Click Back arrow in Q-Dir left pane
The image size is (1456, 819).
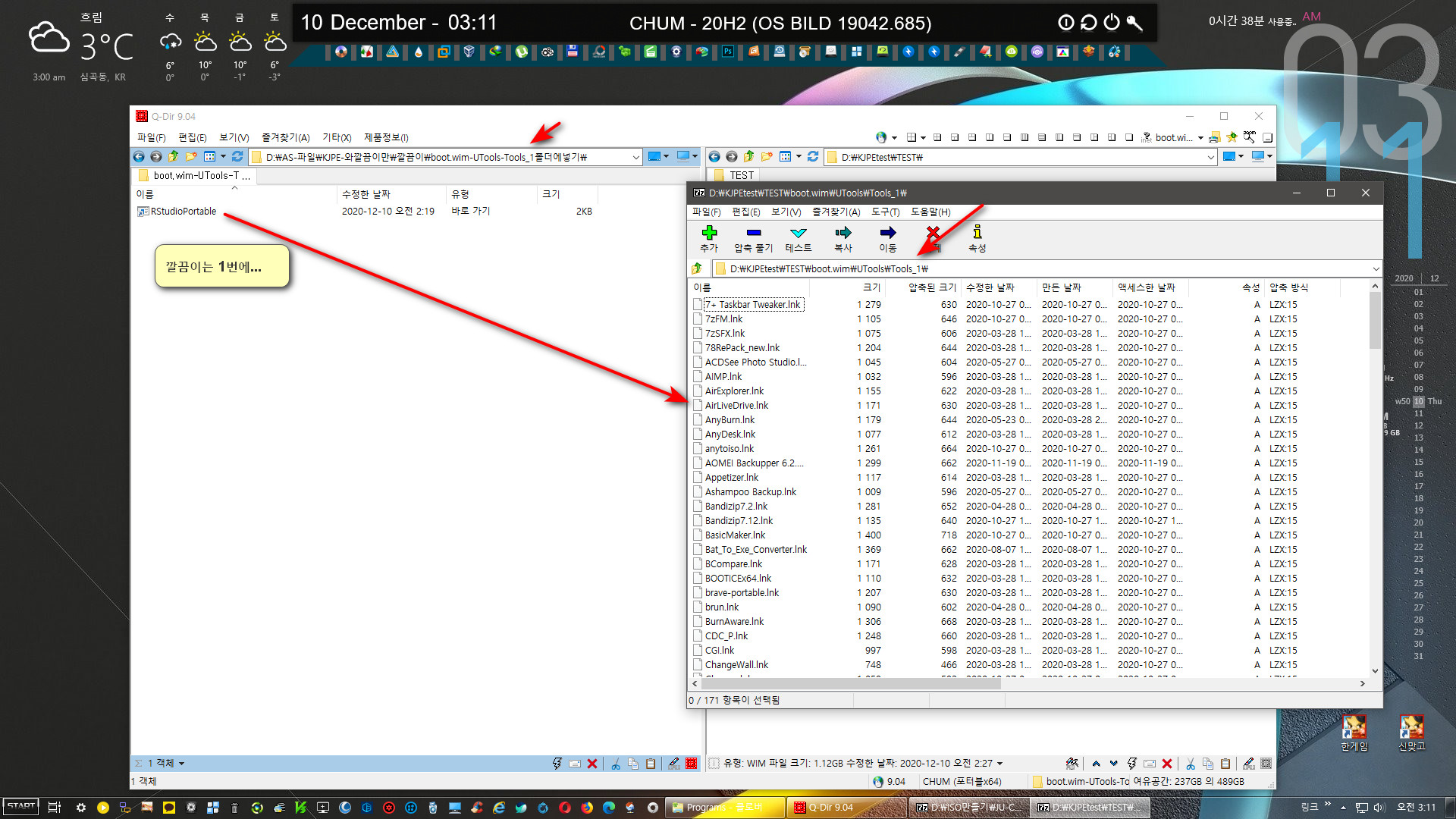pos(139,157)
